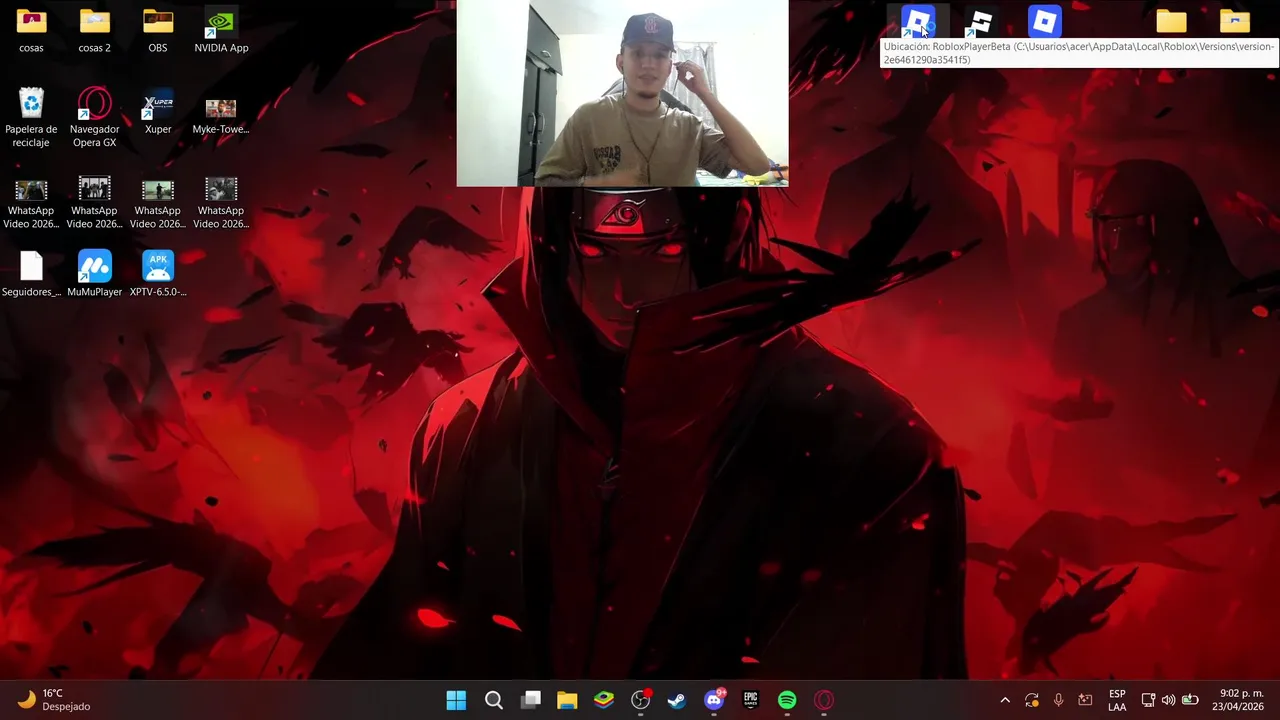1280x720 pixels.
Task: Open Opera GX from the taskbar
Action: click(x=824, y=700)
